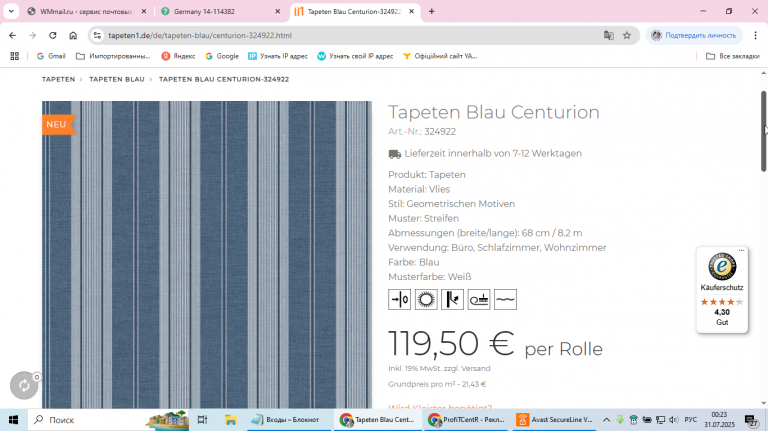Switch the РУС keyboard language indicator
Image resolution: width=768 pixels, height=431 pixels.
[691, 420]
